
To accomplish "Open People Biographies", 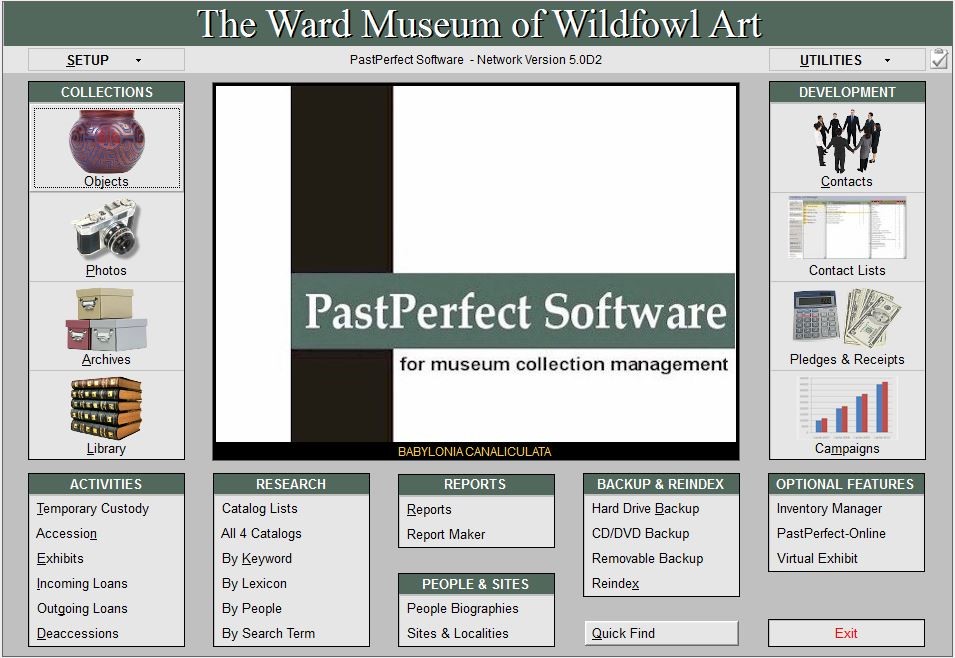I will click(x=462, y=608).
